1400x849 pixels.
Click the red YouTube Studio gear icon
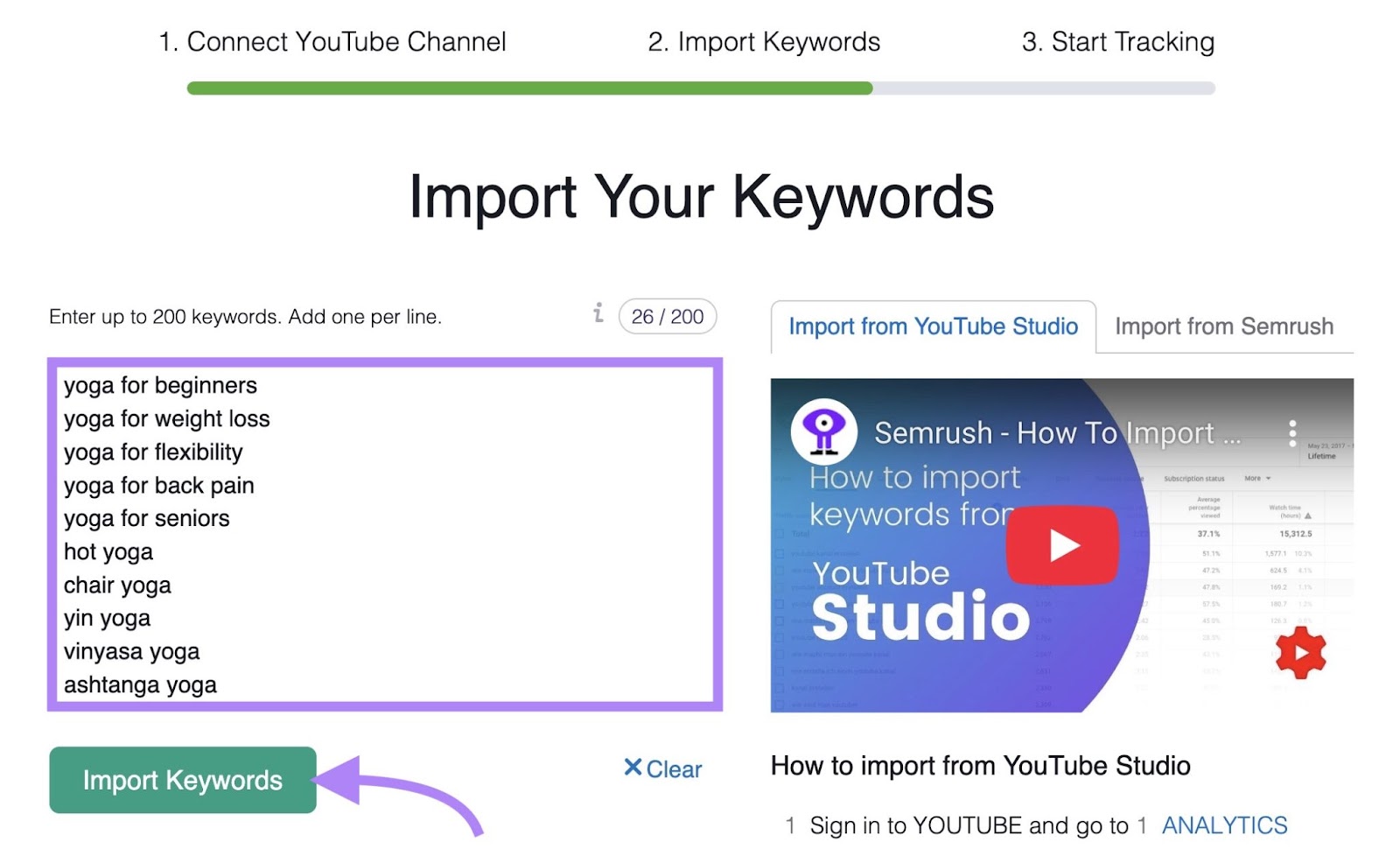click(x=1302, y=653)
